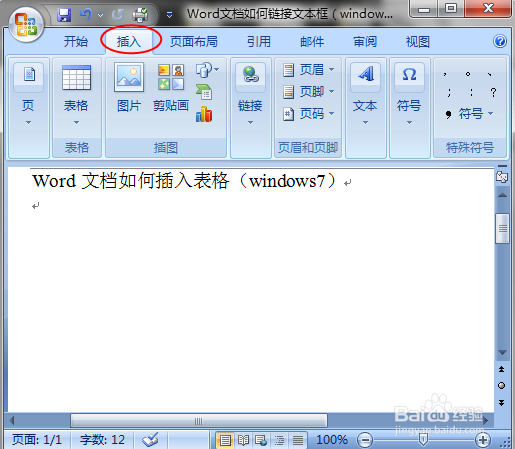Select the 插入 tab

pos(129,42)
